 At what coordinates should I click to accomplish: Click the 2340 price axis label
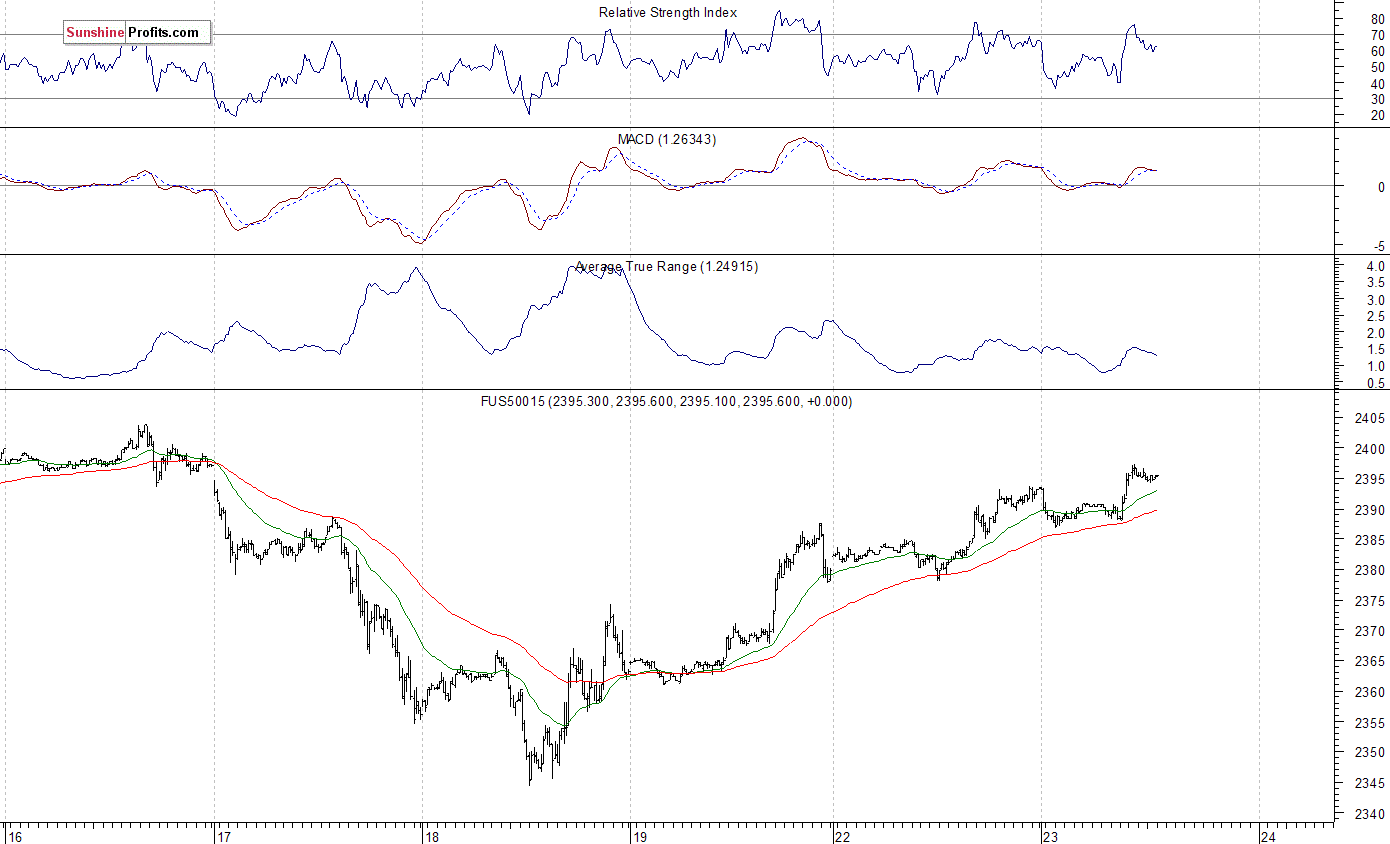point(1370,814)
